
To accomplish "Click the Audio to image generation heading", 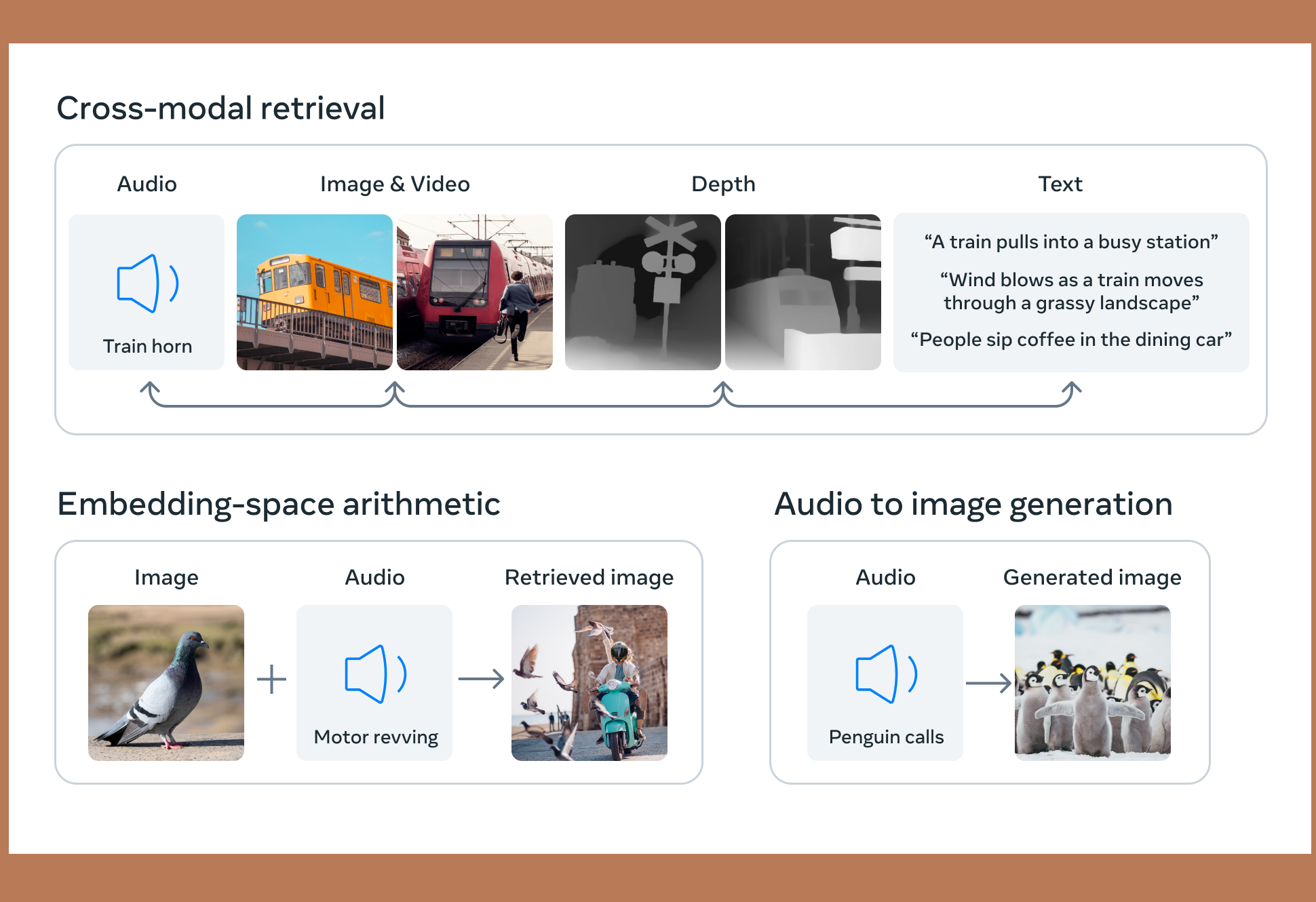I will click(973, 505).
